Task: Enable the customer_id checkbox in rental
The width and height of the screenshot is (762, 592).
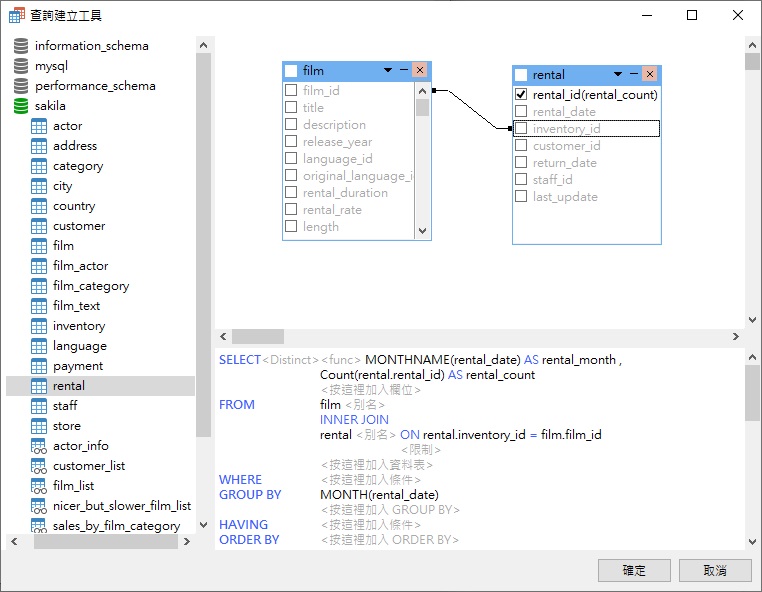Action: [520, 146]
